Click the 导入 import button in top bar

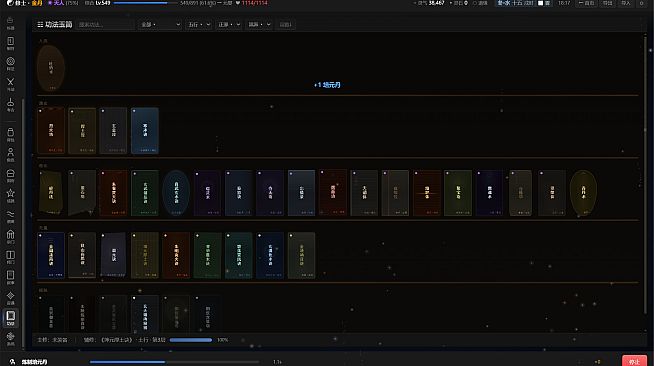626,3
